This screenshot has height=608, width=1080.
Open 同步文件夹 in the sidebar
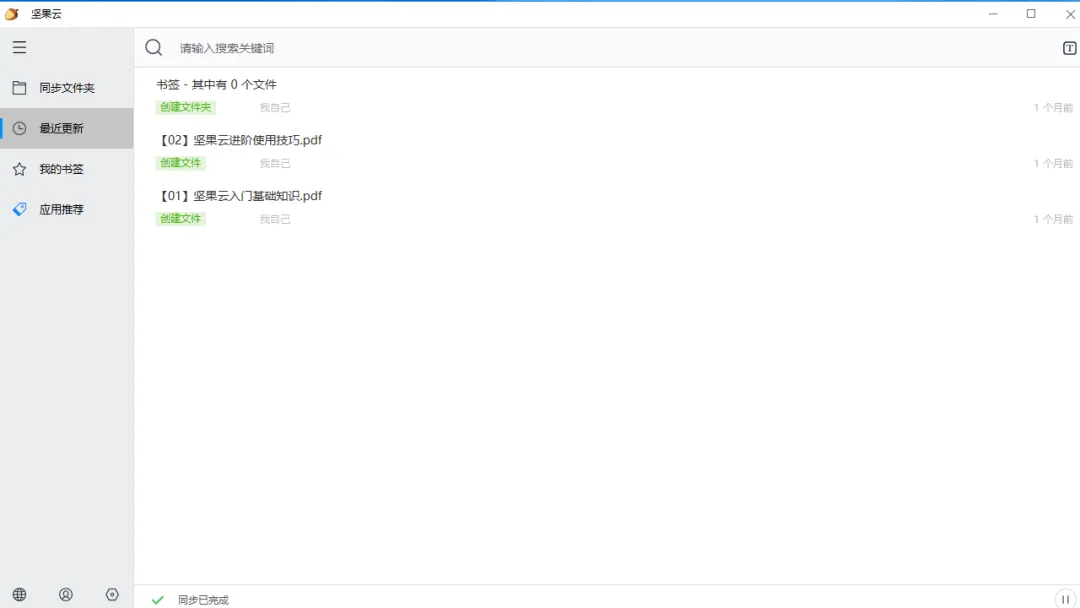coord(67,87)
